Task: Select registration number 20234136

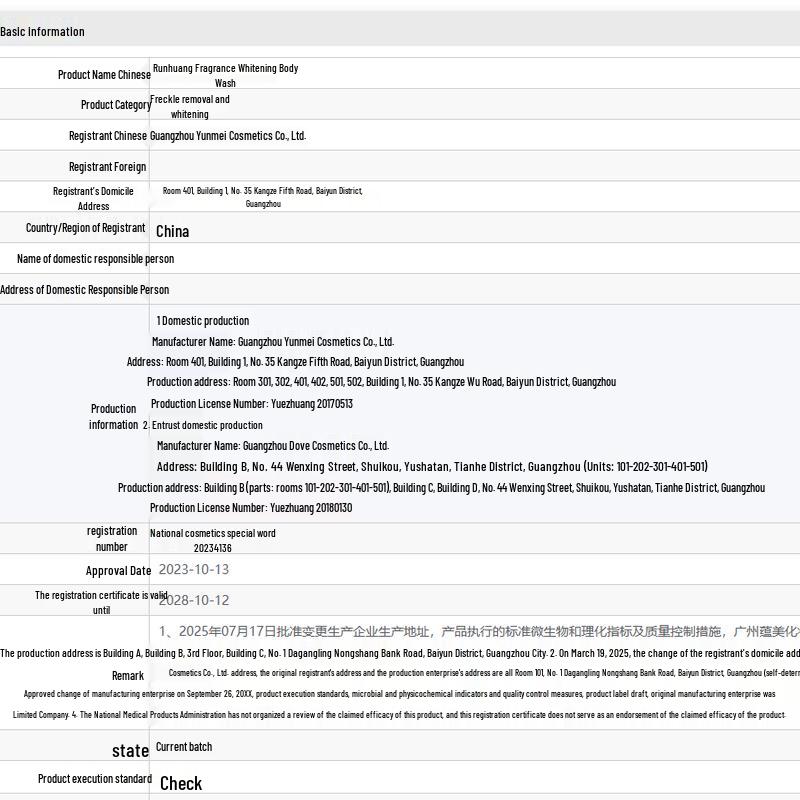Action: (213, 540)
